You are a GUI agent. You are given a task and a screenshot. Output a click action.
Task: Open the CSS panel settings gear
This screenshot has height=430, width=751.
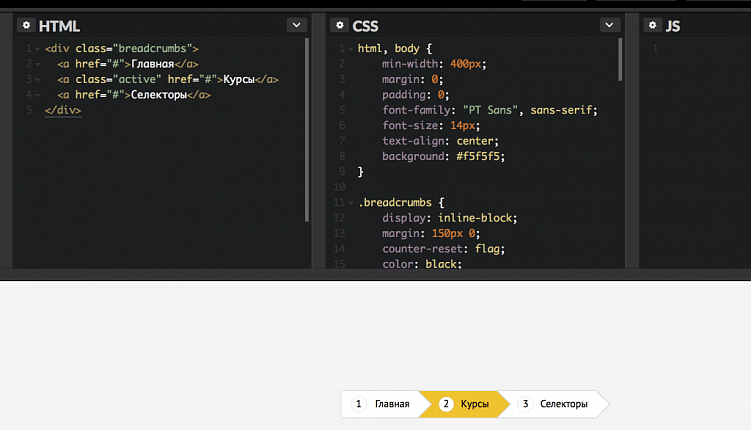[x=340, y=25]
